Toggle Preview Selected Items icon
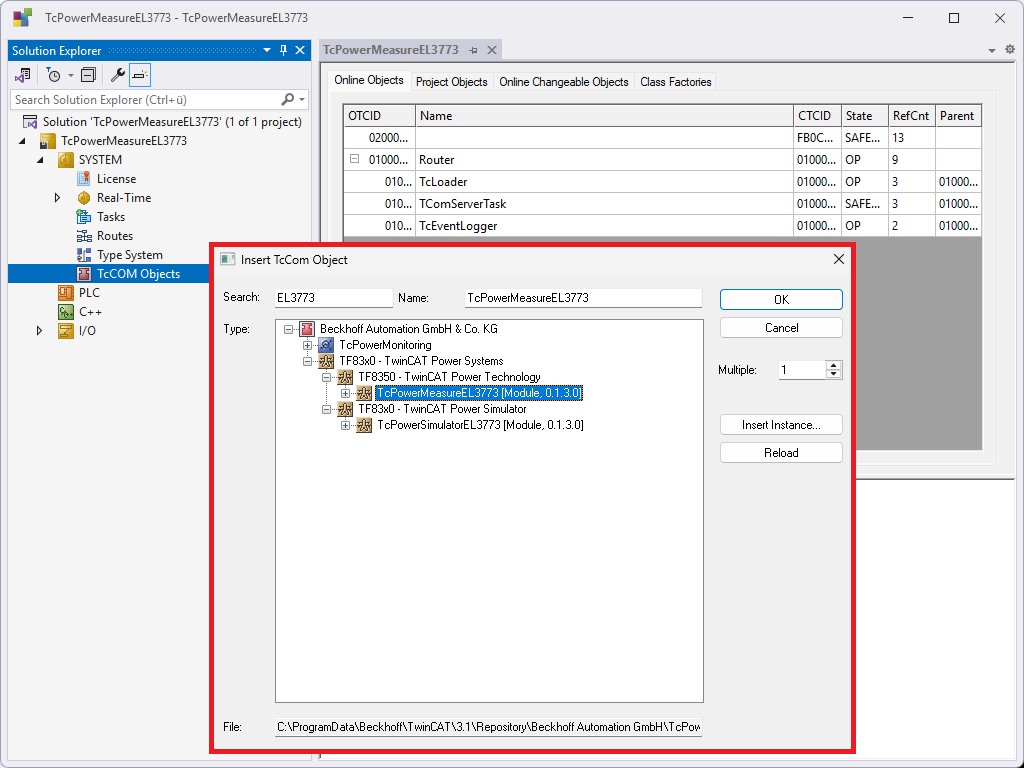The image size is (1024, 768). [x=140, y=76]
